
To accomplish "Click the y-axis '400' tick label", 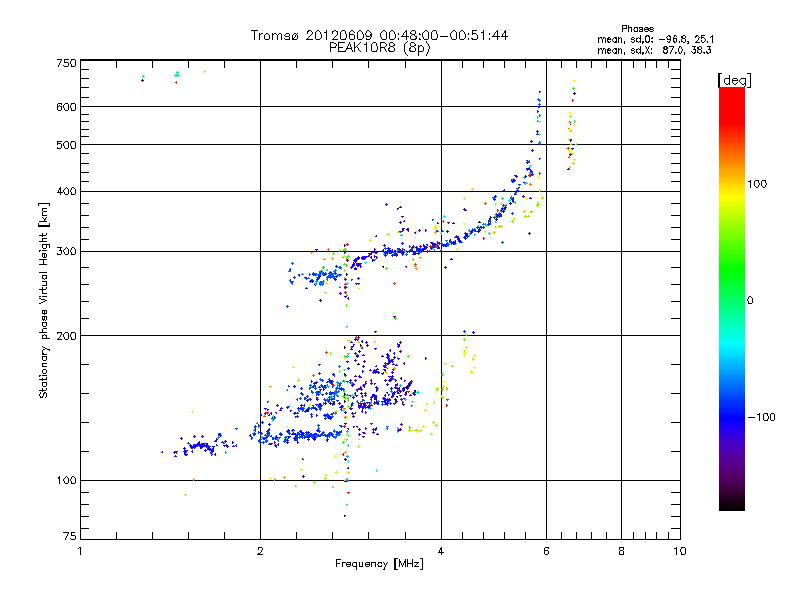I will (66, 191).
